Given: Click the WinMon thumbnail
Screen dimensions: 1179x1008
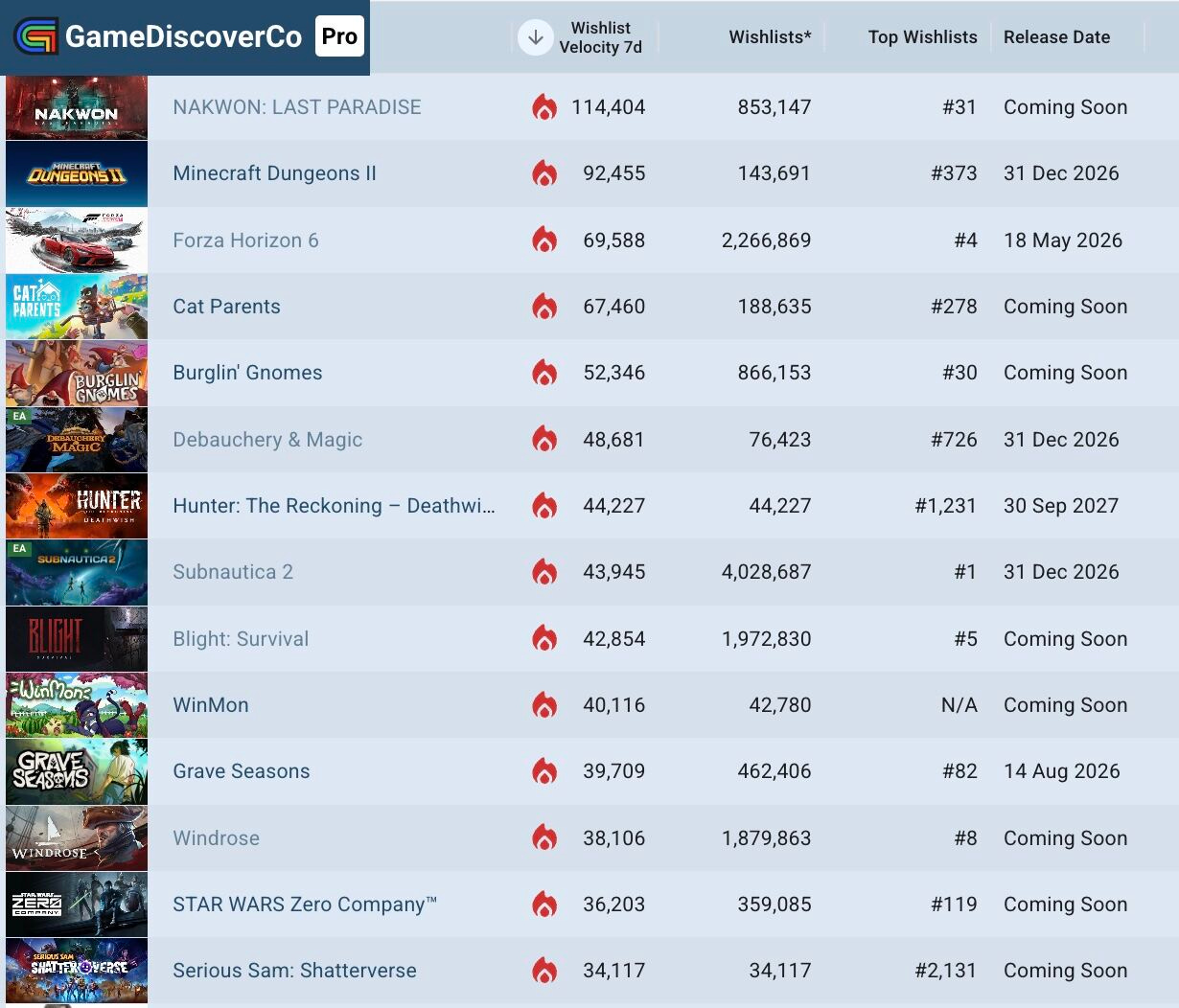Looking at the screenshot, I should [77, 705].
